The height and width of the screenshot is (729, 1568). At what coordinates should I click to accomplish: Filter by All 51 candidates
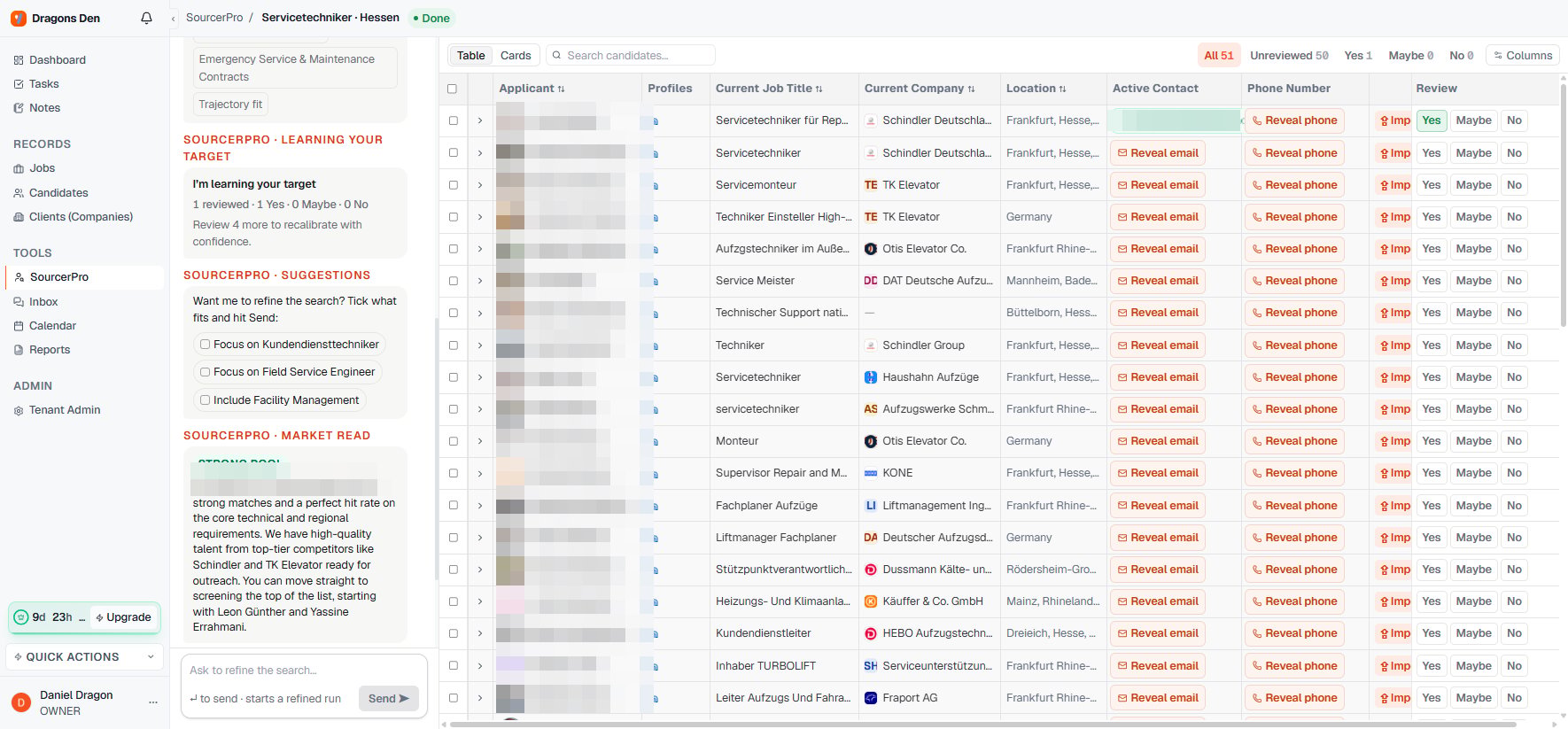tap(1218, 56)
